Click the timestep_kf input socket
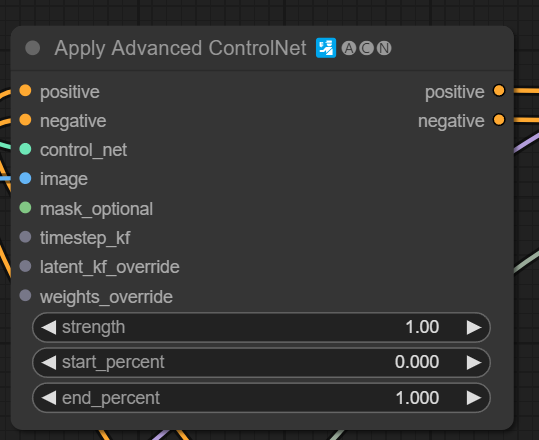This screenshot has width=539, height=440. click(25, 237)
